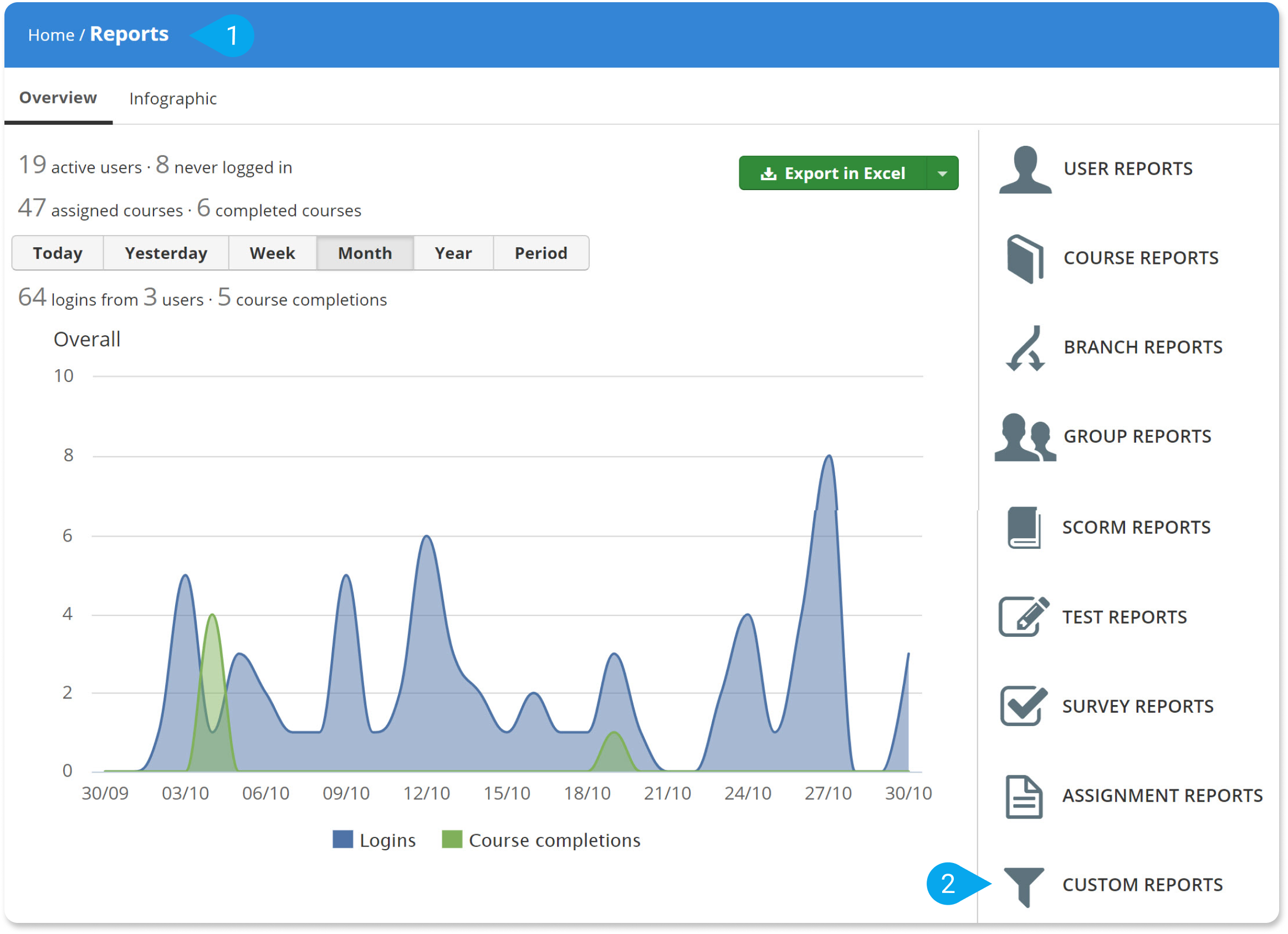Select the Month time range

365,253
